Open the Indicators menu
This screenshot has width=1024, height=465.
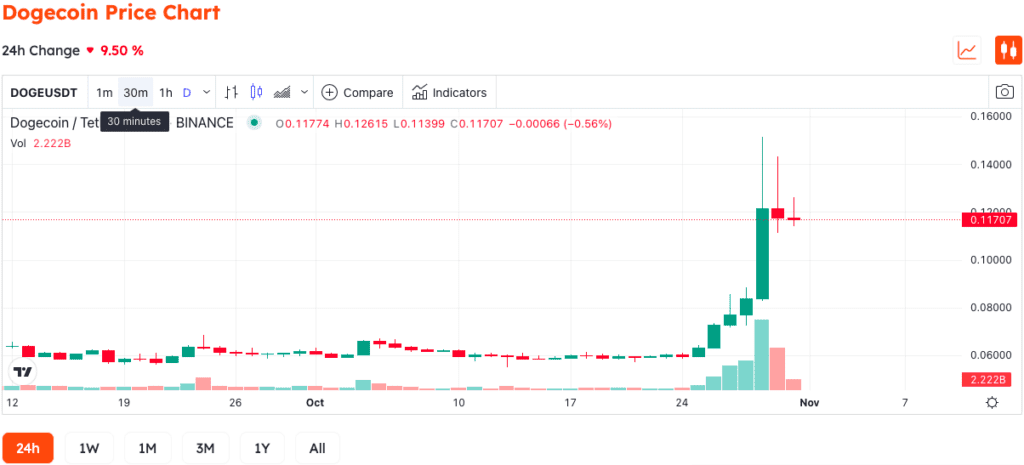pyautogui.click(x=449, y=93)
